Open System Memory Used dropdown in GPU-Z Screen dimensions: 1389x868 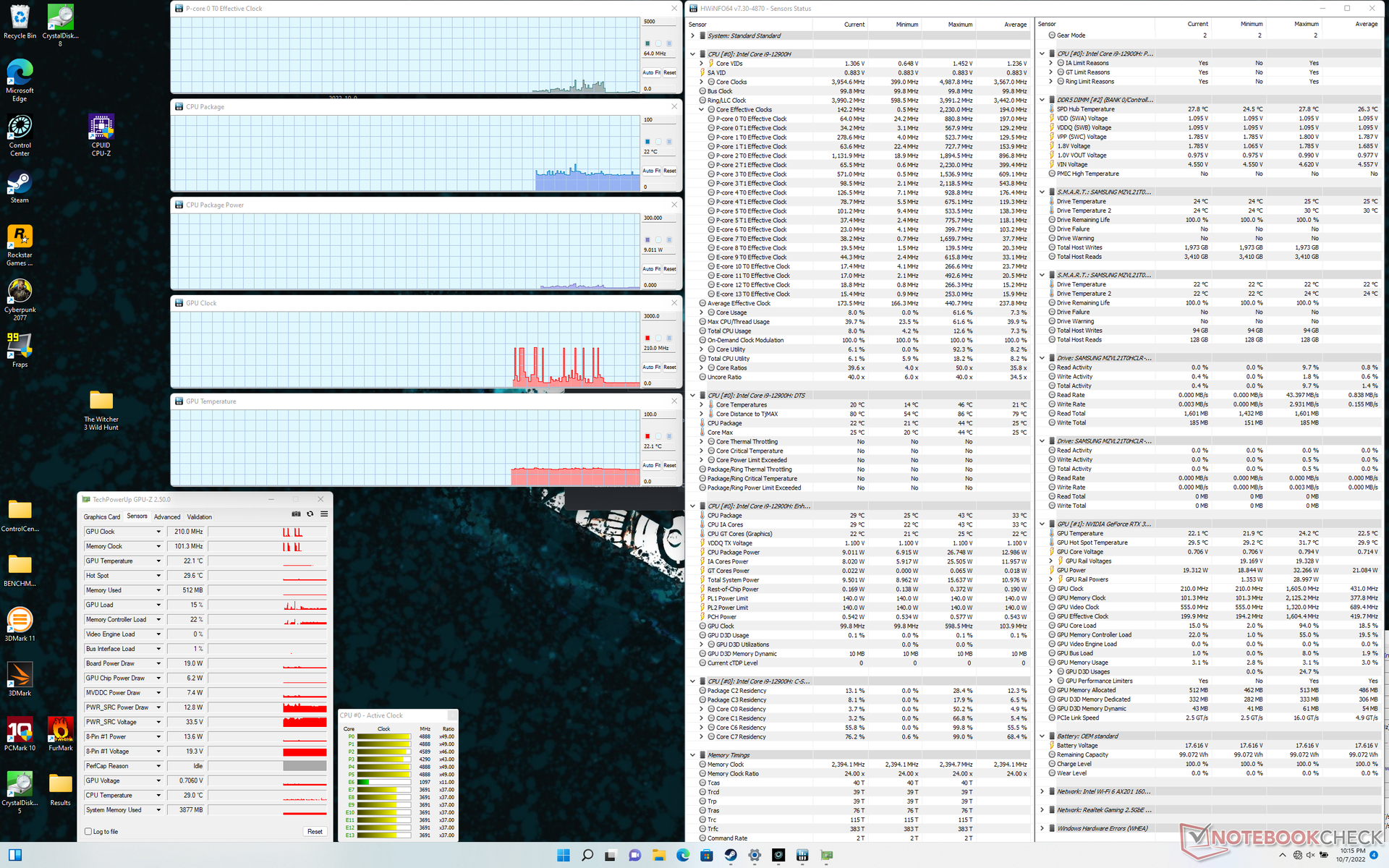point(158,810)
